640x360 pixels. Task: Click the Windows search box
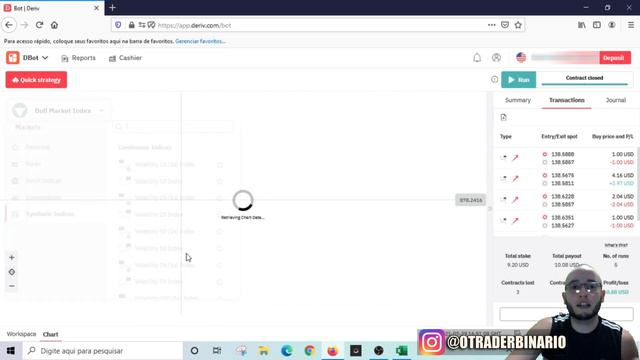[103, 351]
